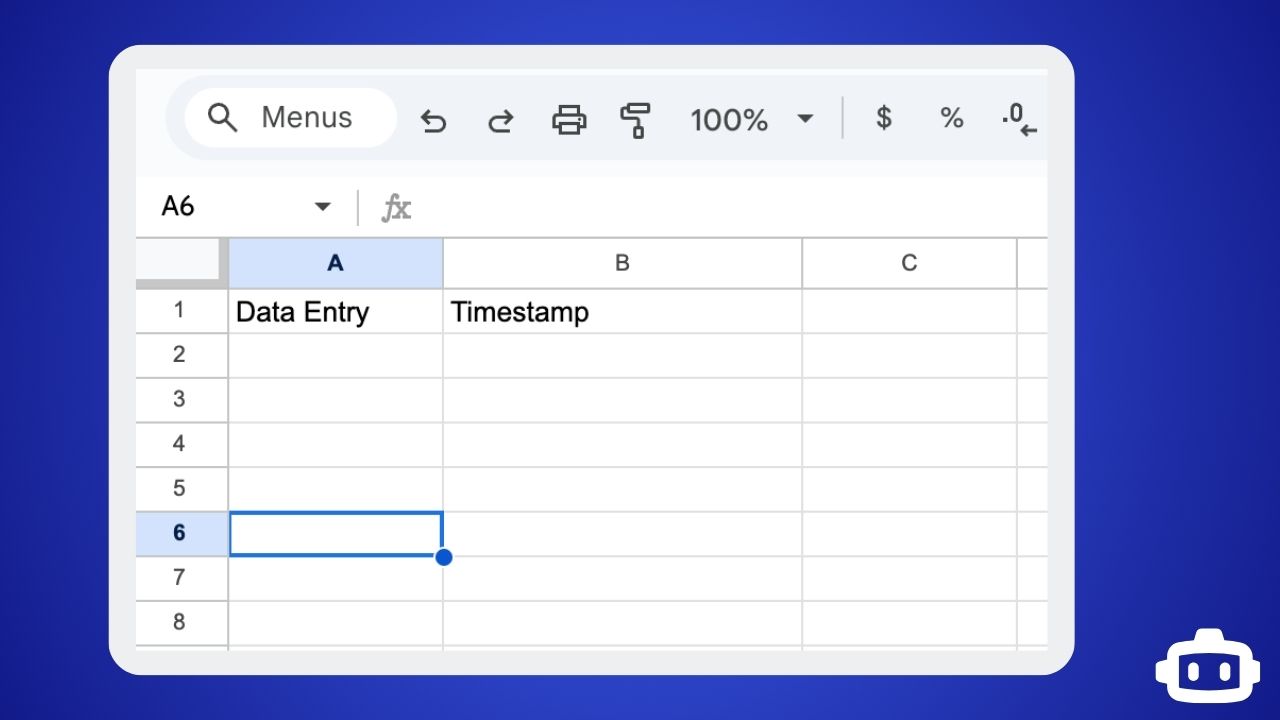Click the Data Entry cell
1280x720 pixels.
point(335,312)
